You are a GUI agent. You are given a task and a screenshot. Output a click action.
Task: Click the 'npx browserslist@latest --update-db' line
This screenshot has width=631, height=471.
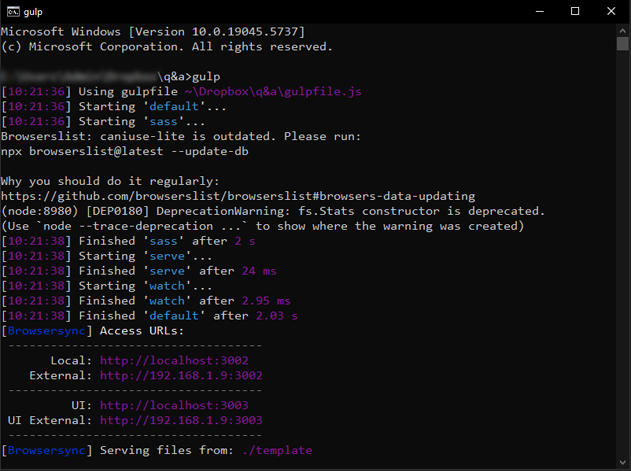[x=125, y=151]
